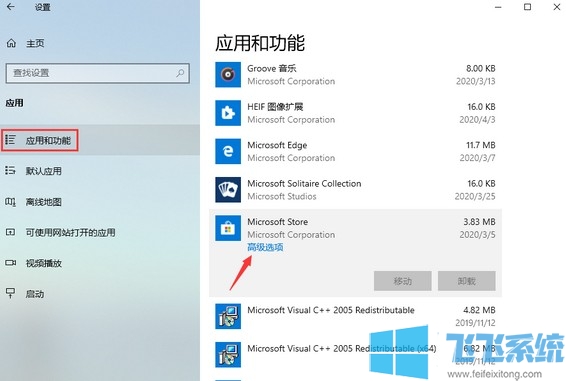Select 应用和功能 in sidebar
Viewport: 566px width, 381px height.
pos(100,140)
